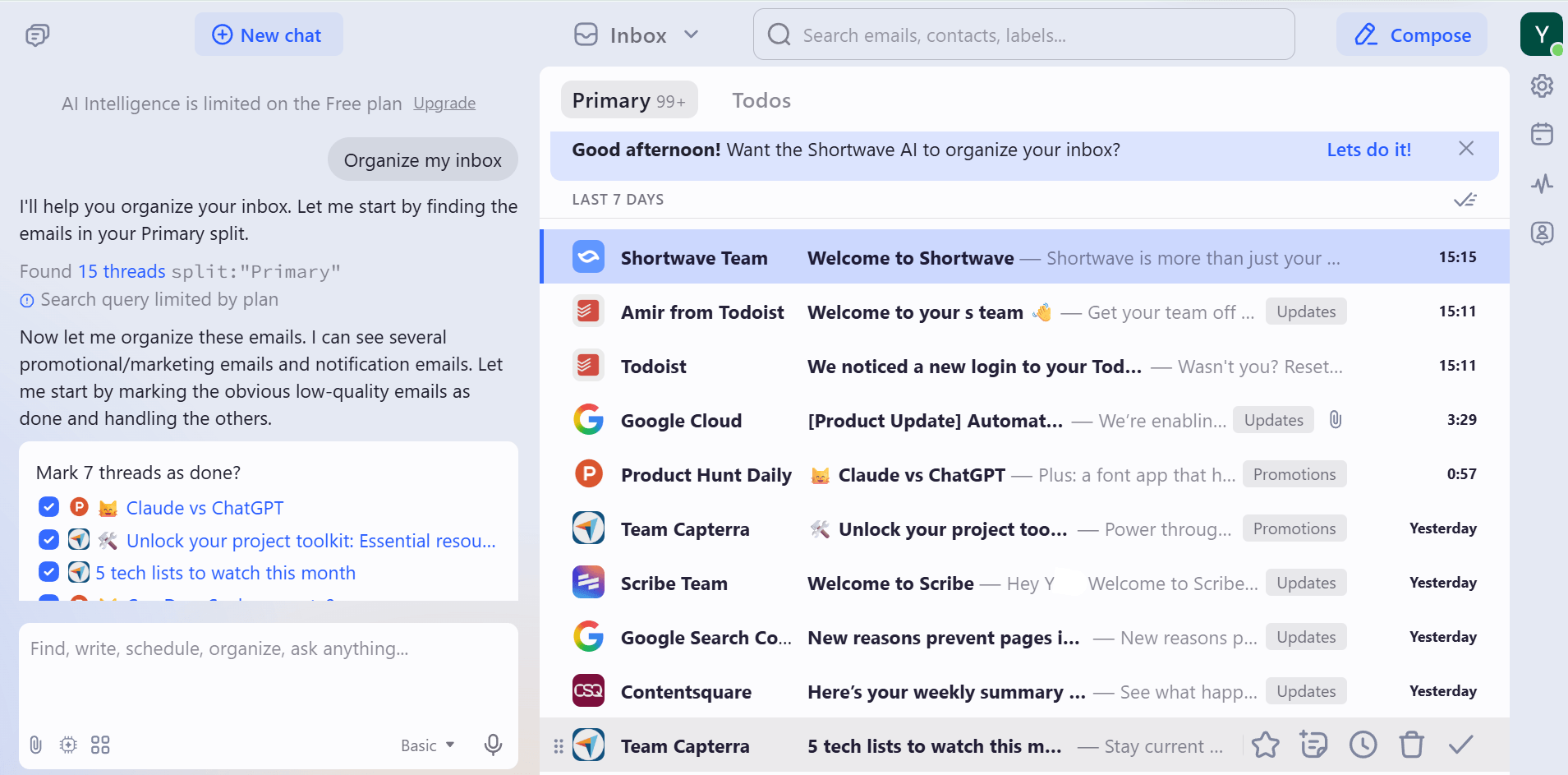Dismiss the Good afternoon banner
This screenshot has height=775, width=1568.
coord(1466,149)
